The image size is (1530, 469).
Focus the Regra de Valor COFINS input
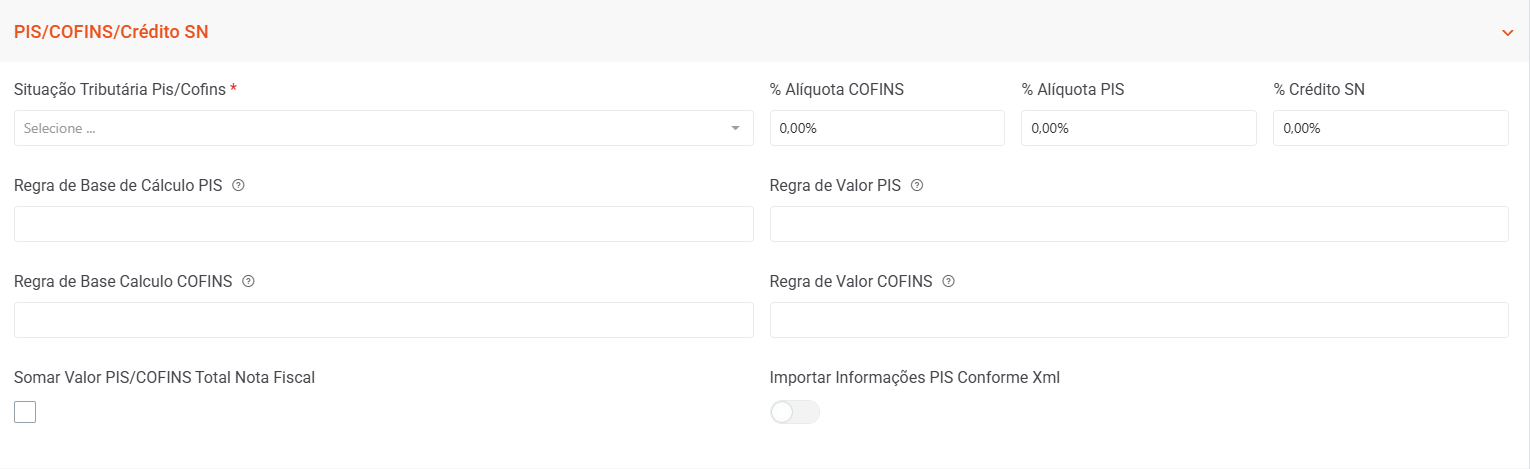(x=1138, y=320)
